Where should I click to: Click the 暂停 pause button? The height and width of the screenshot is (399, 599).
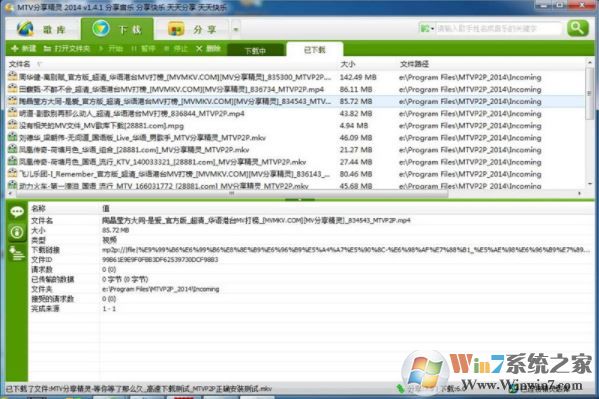point(143,49)
